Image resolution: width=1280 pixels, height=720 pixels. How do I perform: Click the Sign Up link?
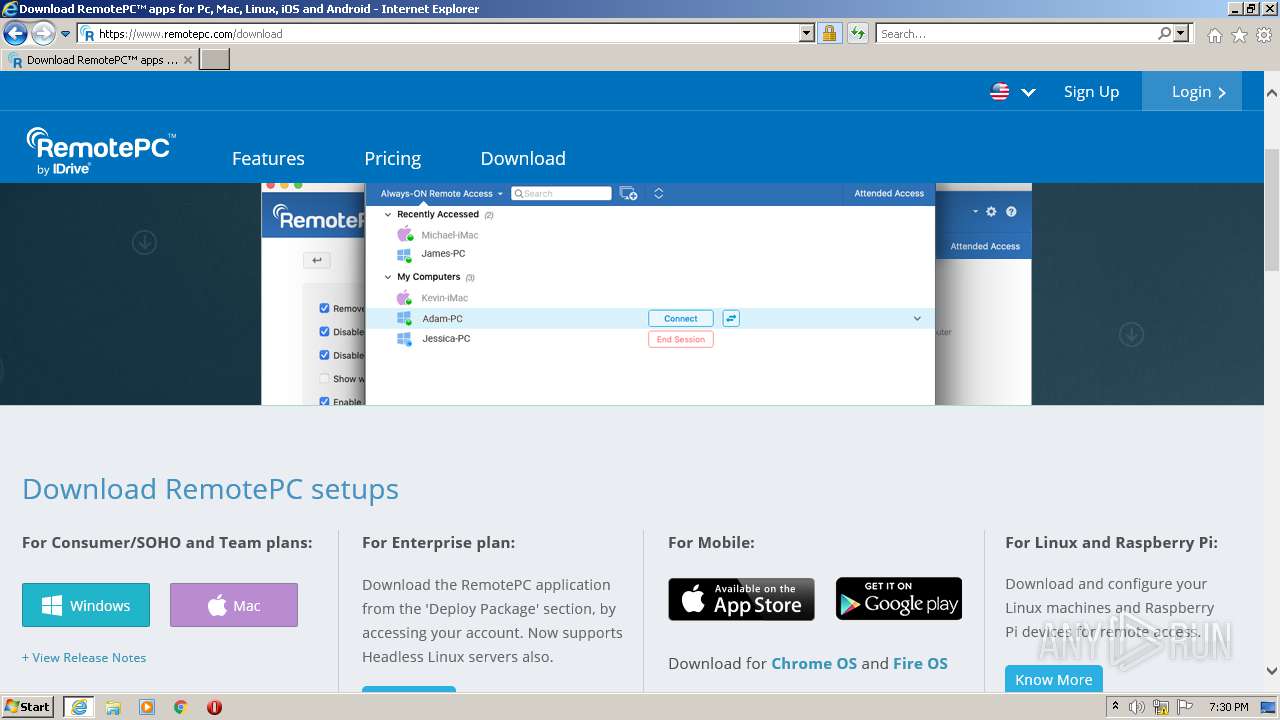point(1091,92)
